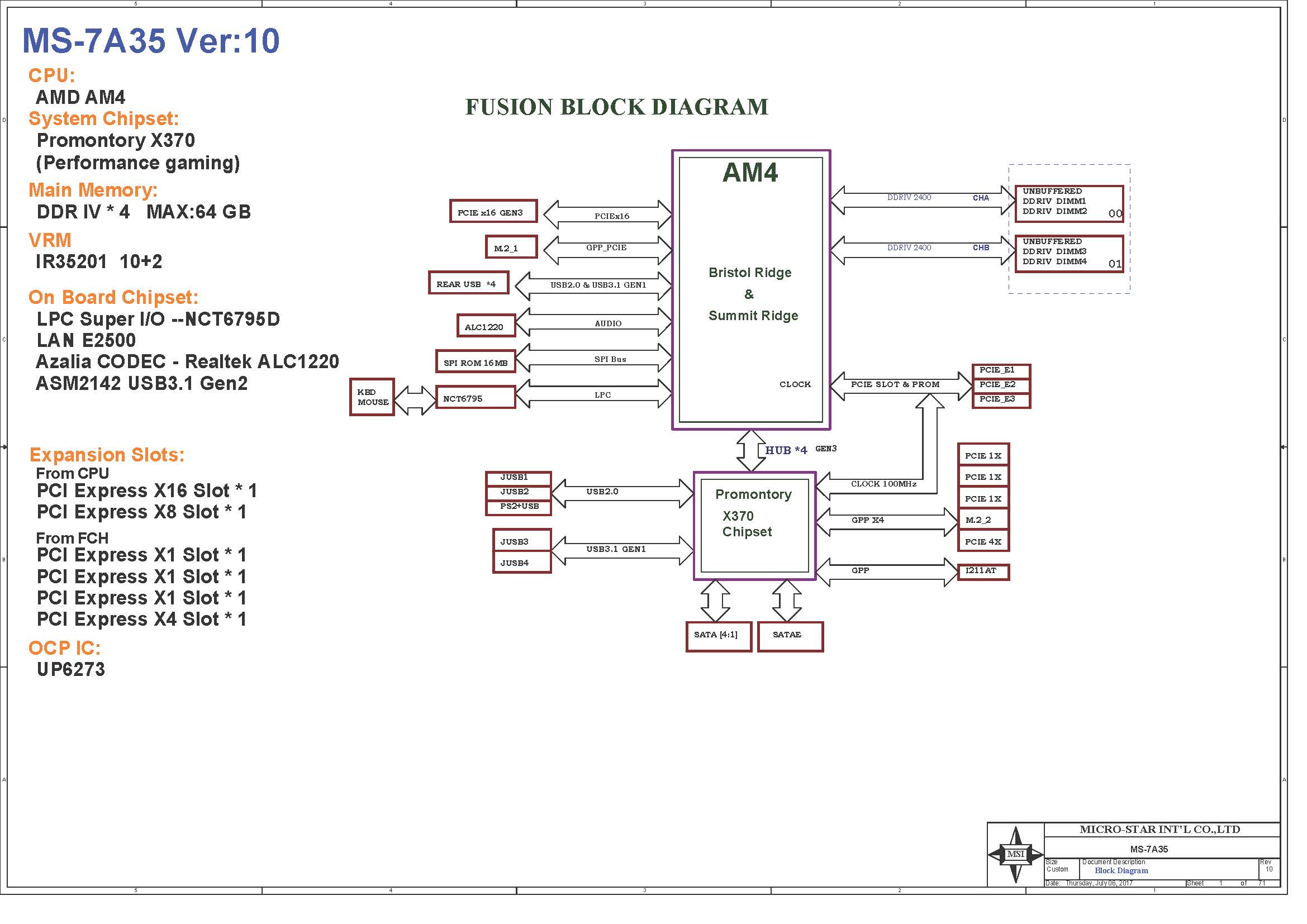Select the "Expansion Slots:" heading
Screen dimensions: 1307x924
pos(107,455)
